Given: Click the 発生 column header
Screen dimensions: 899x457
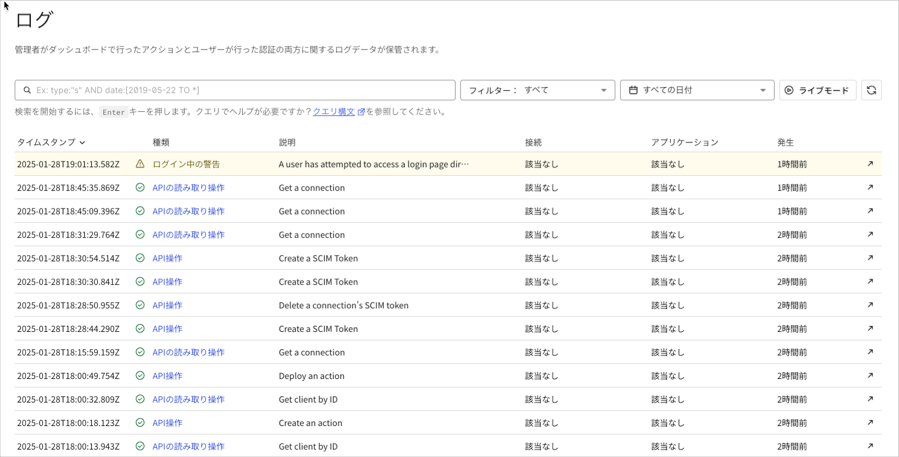Looking at the screenshot, I should click(785, 142).
